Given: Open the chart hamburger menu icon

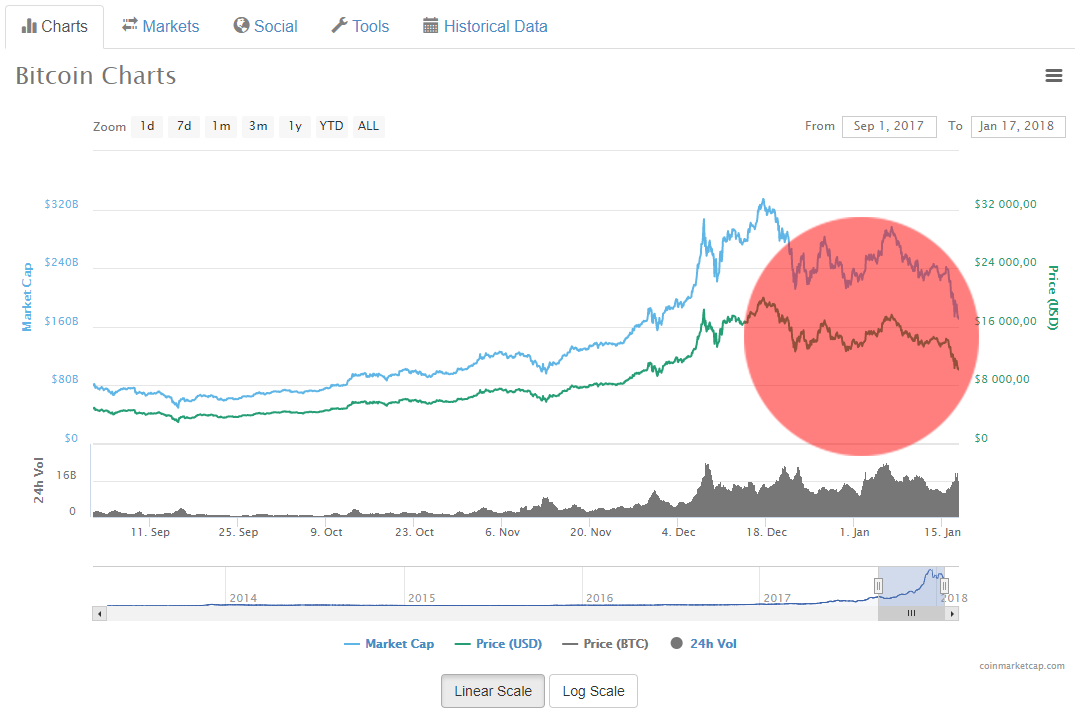Looking at the screenshot, I should [x=1053, y=75].
